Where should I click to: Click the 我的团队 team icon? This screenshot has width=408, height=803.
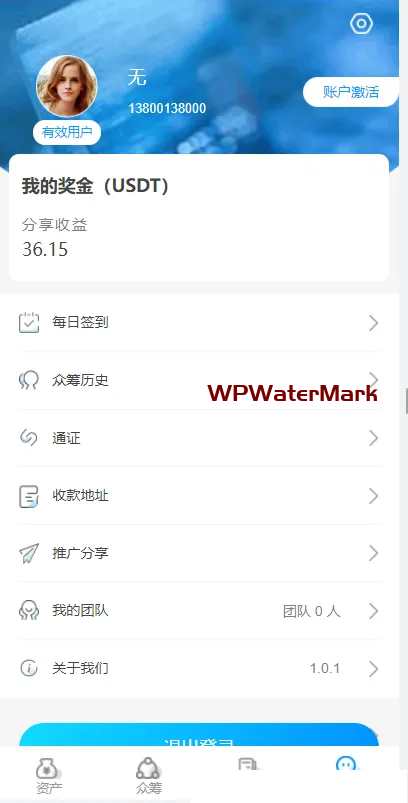coord(29,611)
